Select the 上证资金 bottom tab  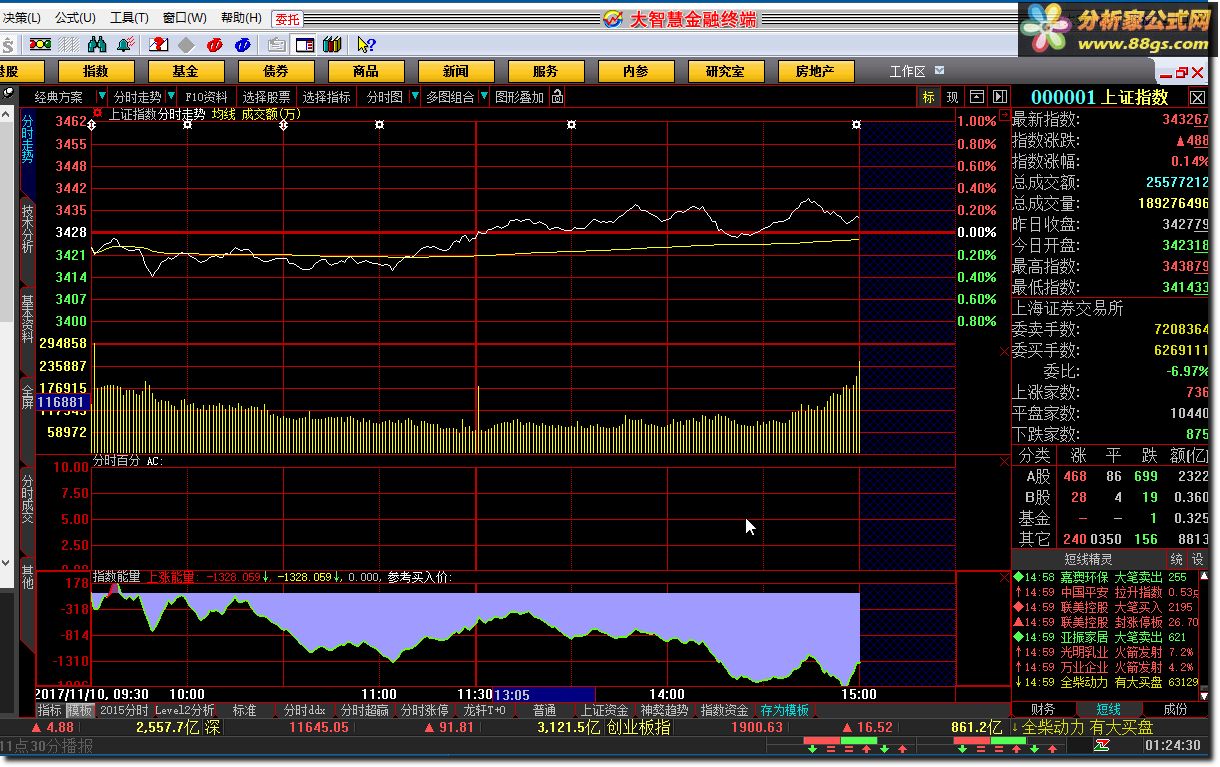point(604,710)
